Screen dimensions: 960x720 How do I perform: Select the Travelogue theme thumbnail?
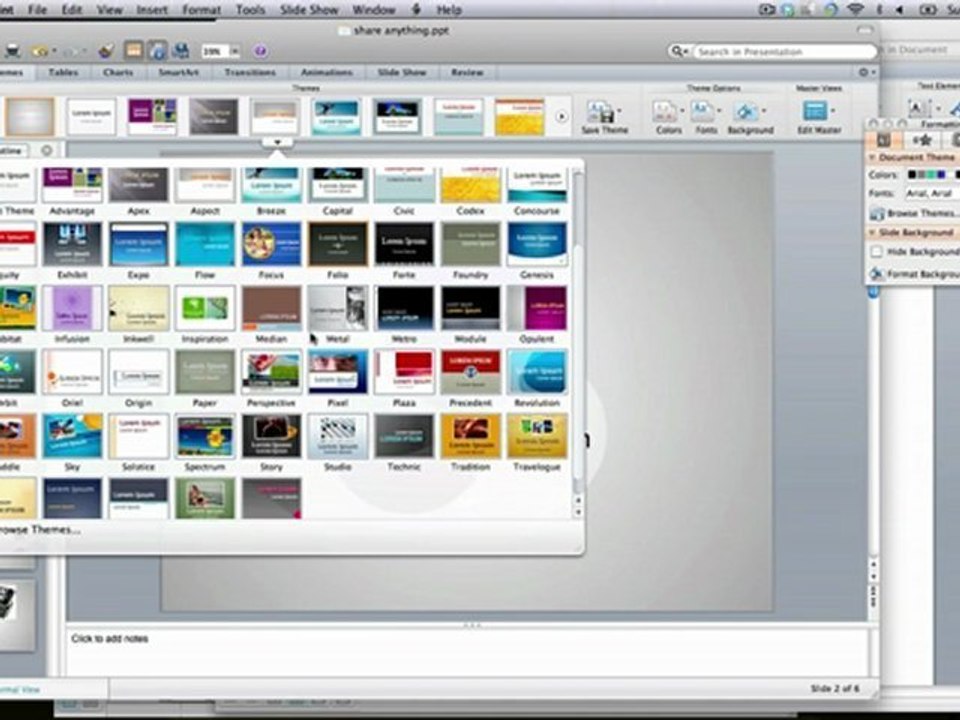pyautogui.click(x=537, y=437)
